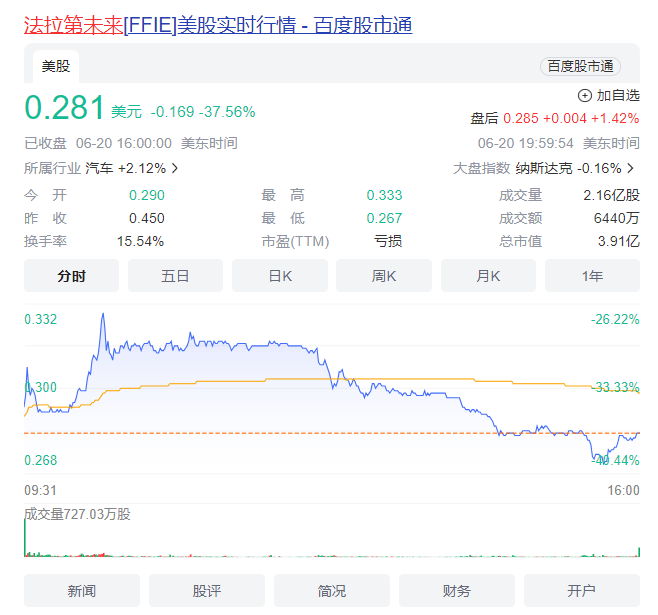Open the 新闻 section button
The width and height of the screenshot is (658, 615).
(82, 590)
